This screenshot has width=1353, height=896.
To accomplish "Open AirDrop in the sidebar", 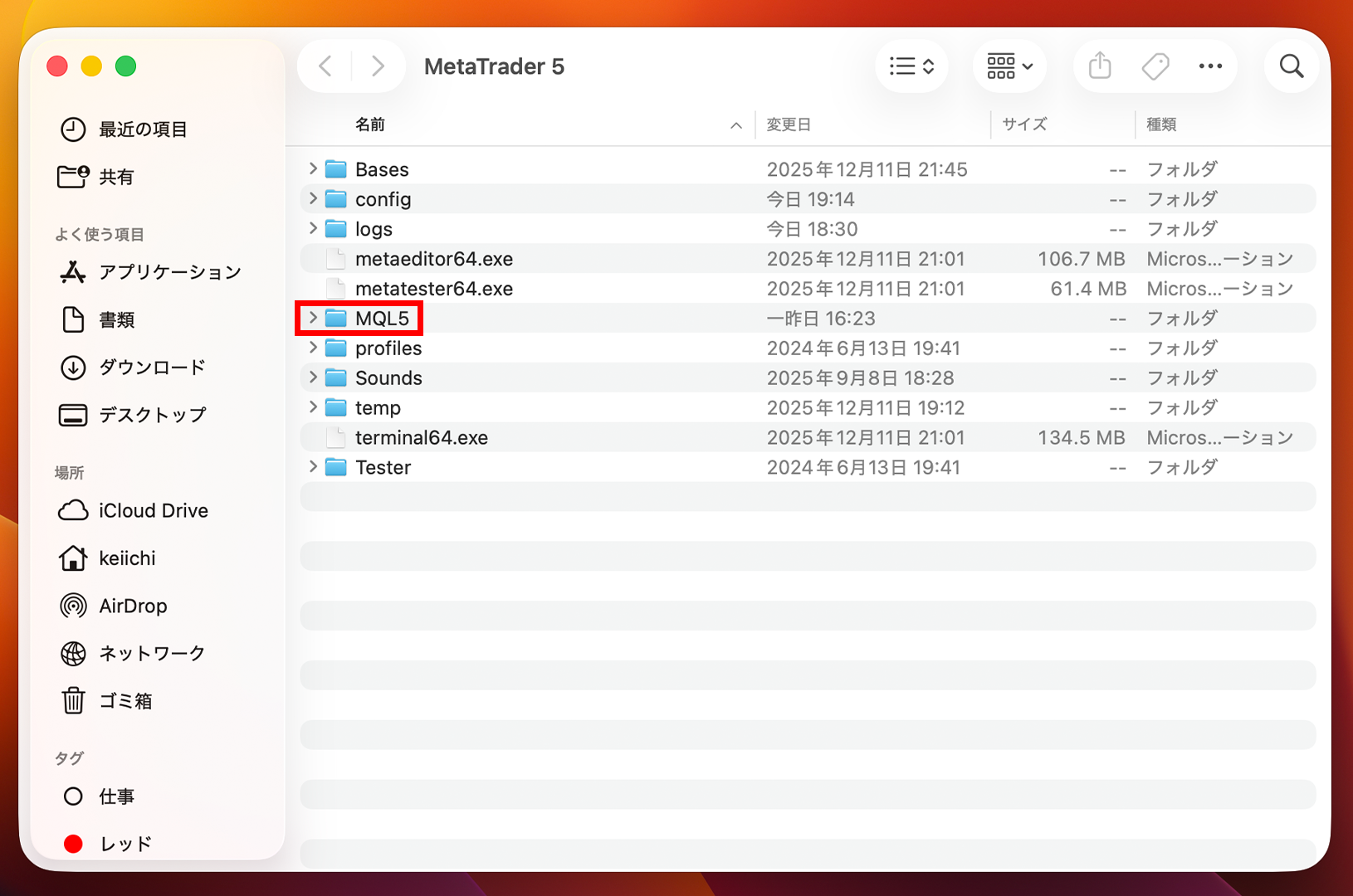I will click(x=132, y=606).
